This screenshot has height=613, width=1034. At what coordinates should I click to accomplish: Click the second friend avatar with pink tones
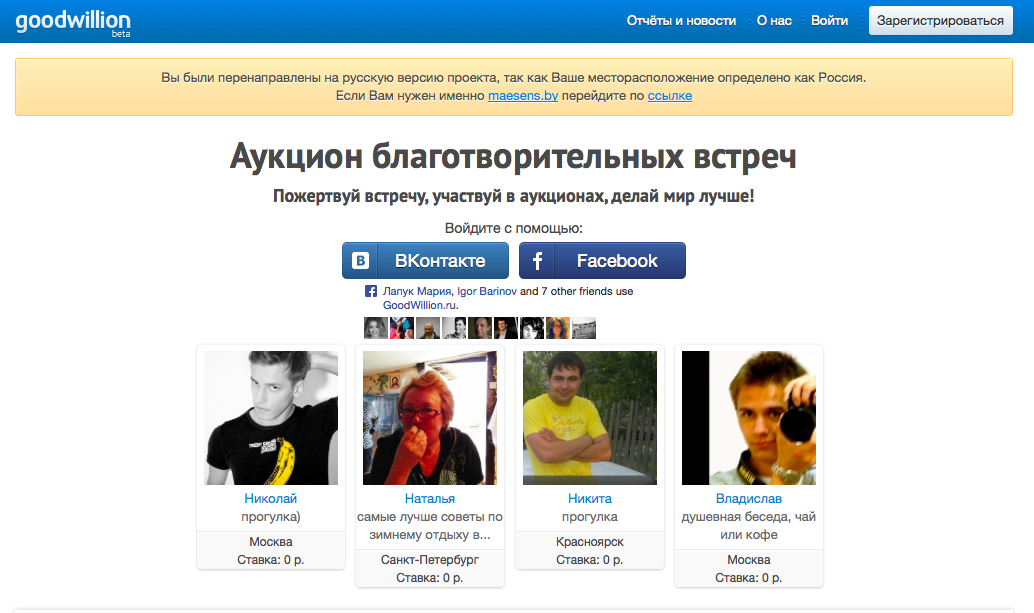click(402, 328)
